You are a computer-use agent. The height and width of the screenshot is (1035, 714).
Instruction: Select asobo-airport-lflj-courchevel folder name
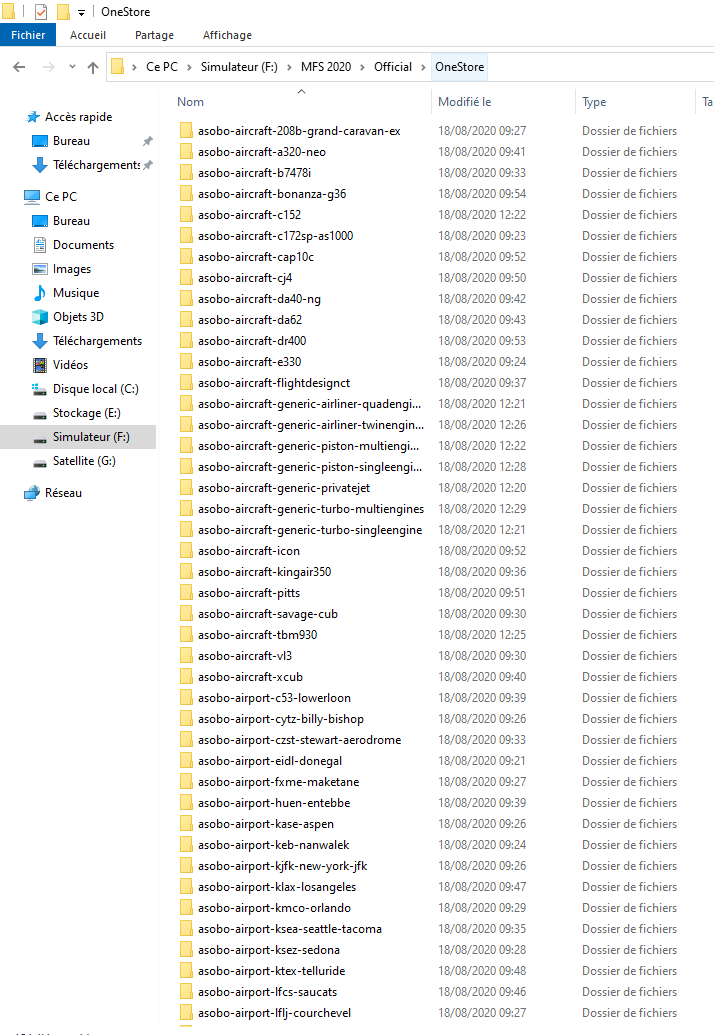(275, 1013)
